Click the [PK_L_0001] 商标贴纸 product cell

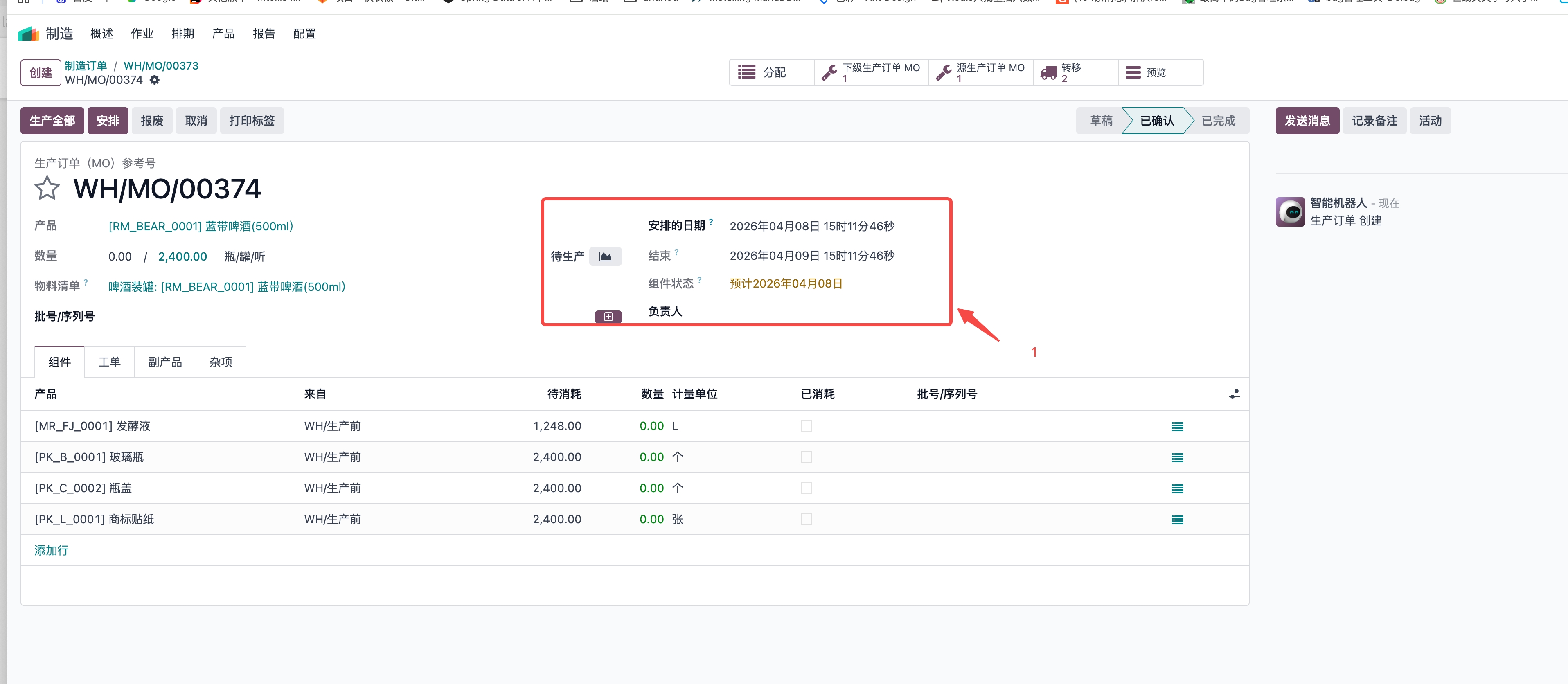[x=95, y=519]
